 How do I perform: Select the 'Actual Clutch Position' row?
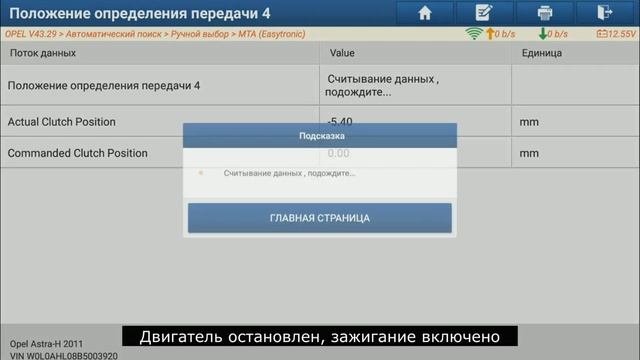click(x=320, y=122)
